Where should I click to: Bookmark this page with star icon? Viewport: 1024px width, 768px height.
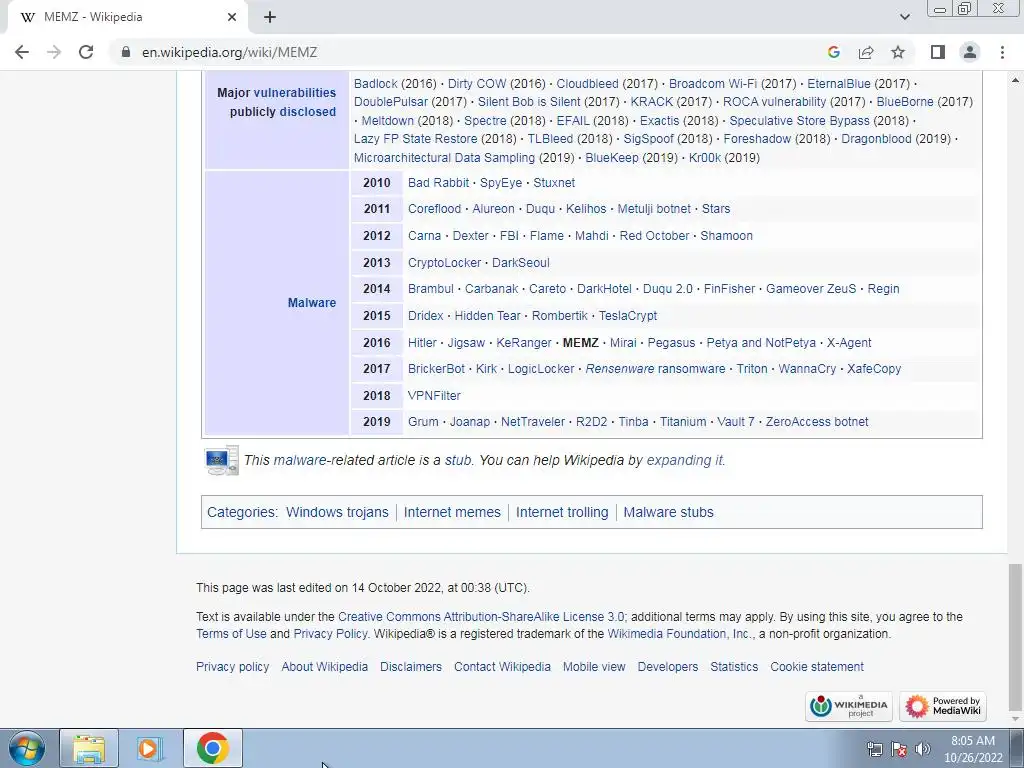click(898, 52)
